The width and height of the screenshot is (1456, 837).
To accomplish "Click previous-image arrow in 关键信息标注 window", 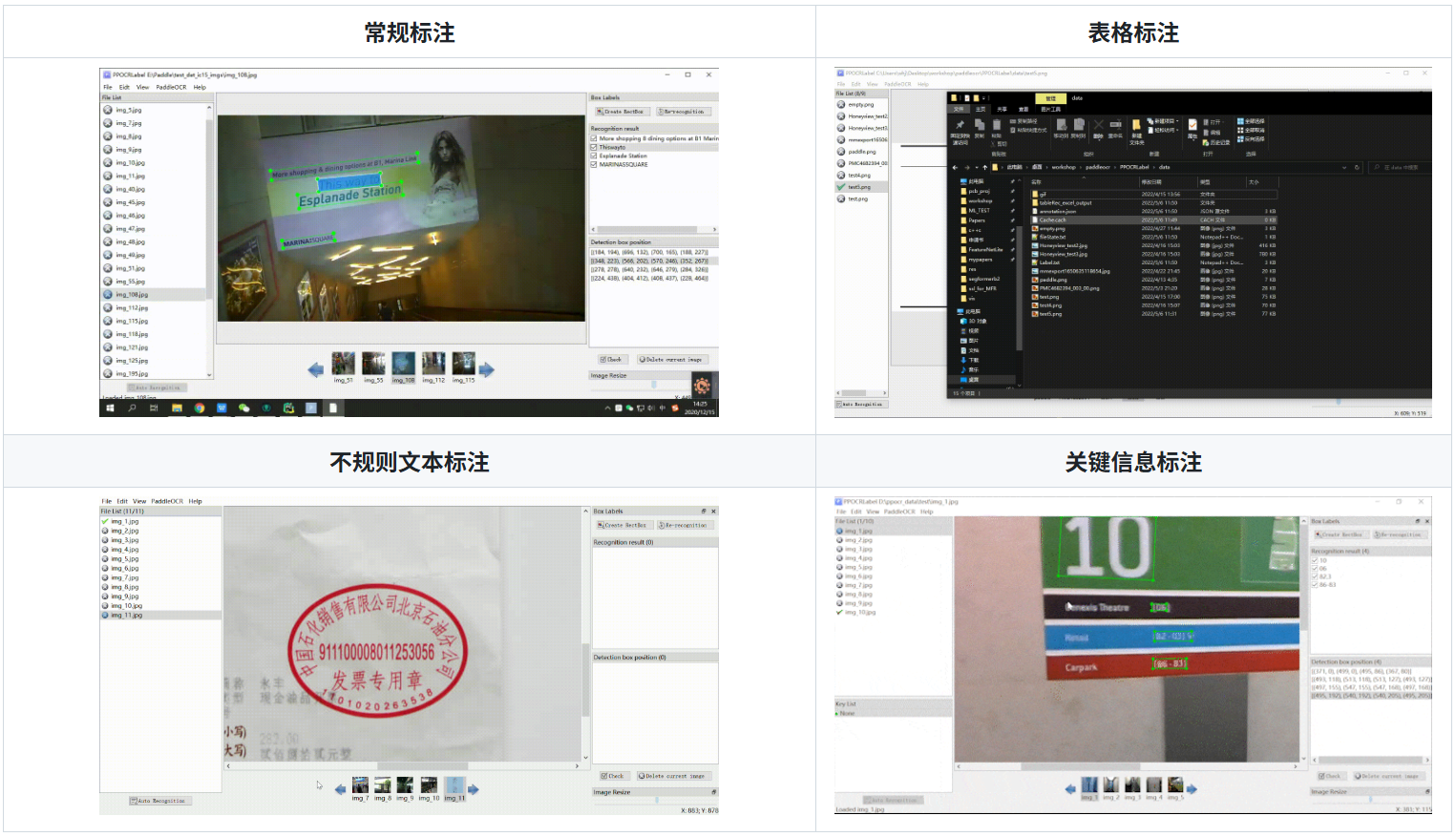I will point(1071,788).
